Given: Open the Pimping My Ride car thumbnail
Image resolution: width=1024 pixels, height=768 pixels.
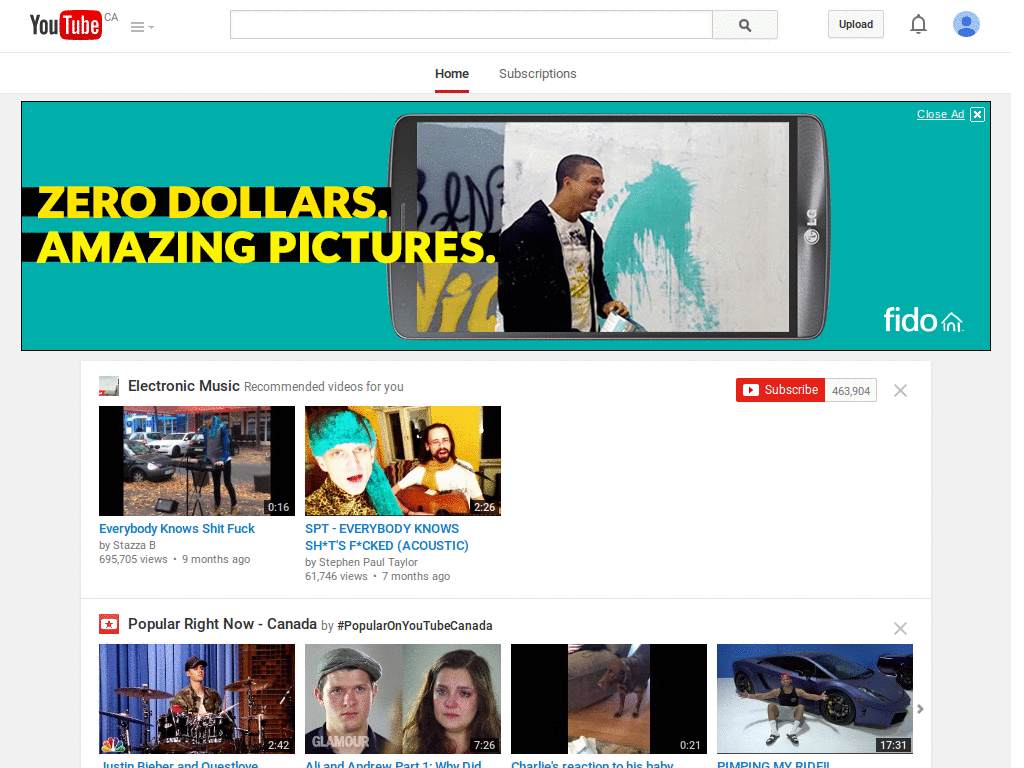Looking at the screenshot, I should pos(815,699).
